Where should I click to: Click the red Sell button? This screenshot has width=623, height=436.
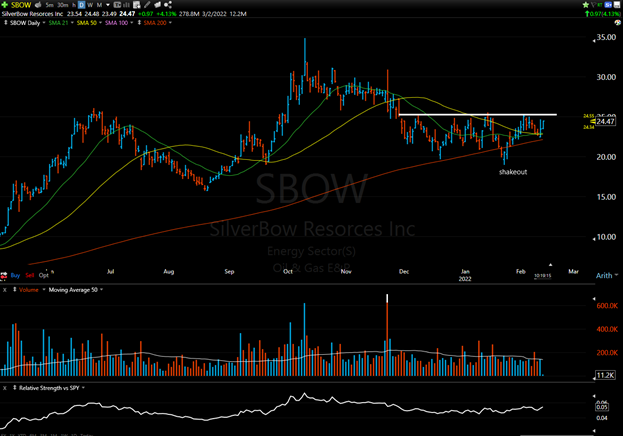point(29,275)
